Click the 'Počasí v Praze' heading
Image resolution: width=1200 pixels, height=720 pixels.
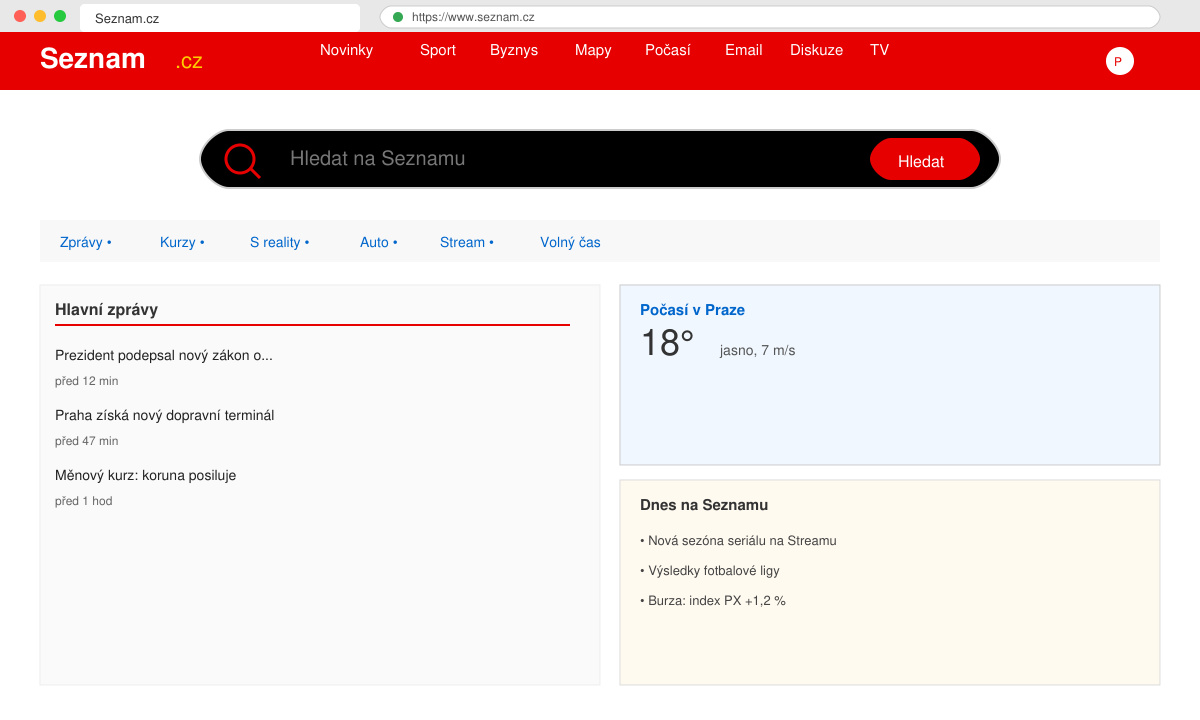tap(692, 310)
